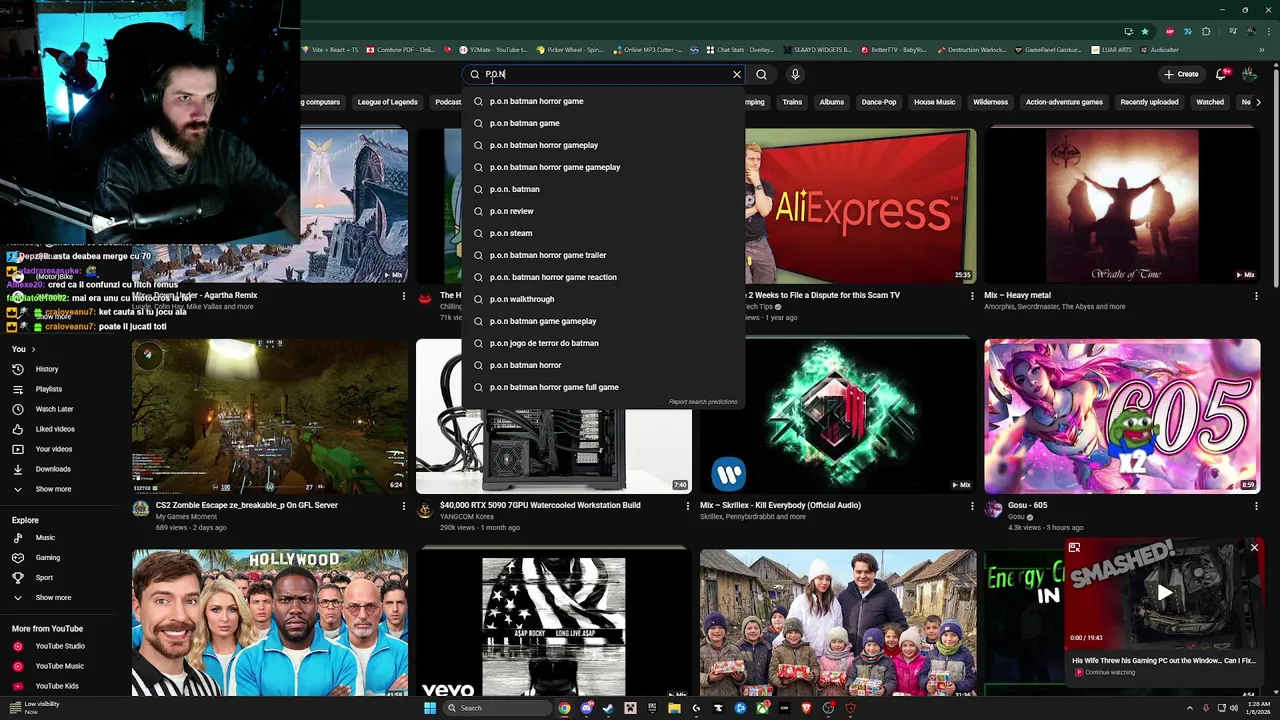Select 'p.o.n batman horror game full game'
This screenshot has width=1280, height=720.
[603, 387]
